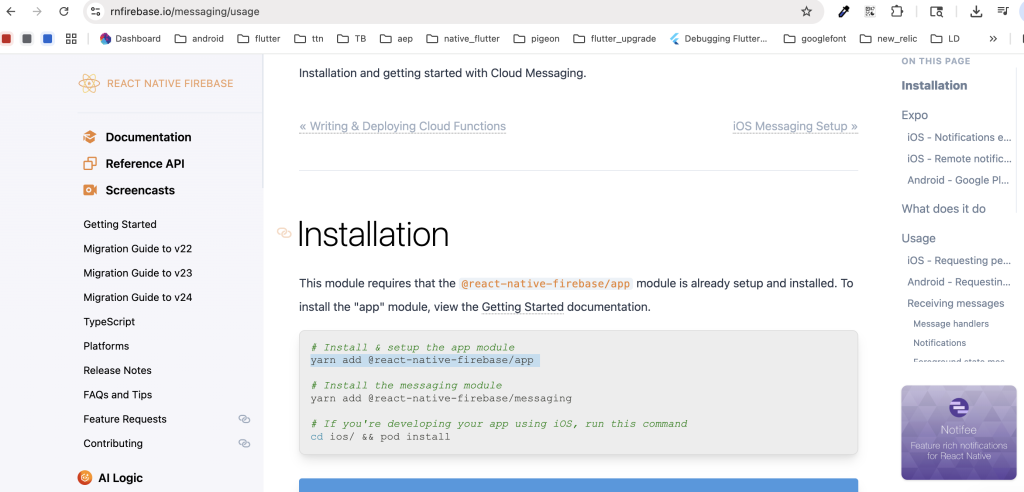Open FAQs and Tips sidebar page
The width and height of the screenshot is (1024, 492).
[118, 395]
